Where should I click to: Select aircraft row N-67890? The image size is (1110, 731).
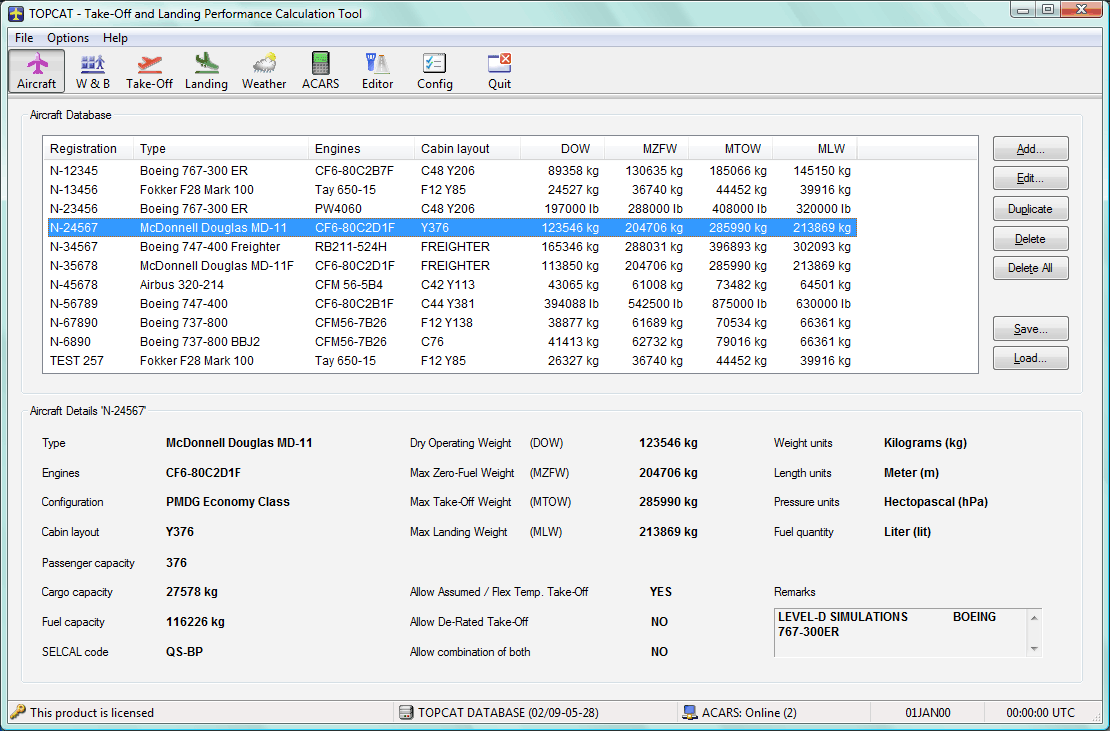click(x=451, y=323)
